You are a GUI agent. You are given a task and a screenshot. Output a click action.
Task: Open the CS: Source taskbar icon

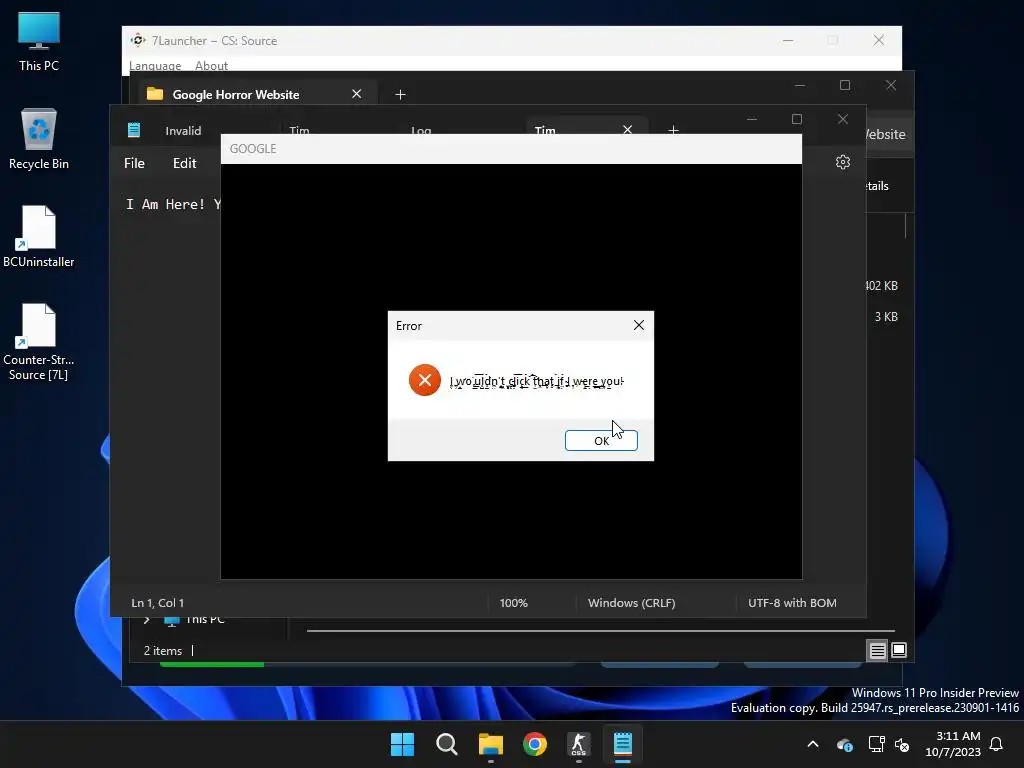coord(579,744)
